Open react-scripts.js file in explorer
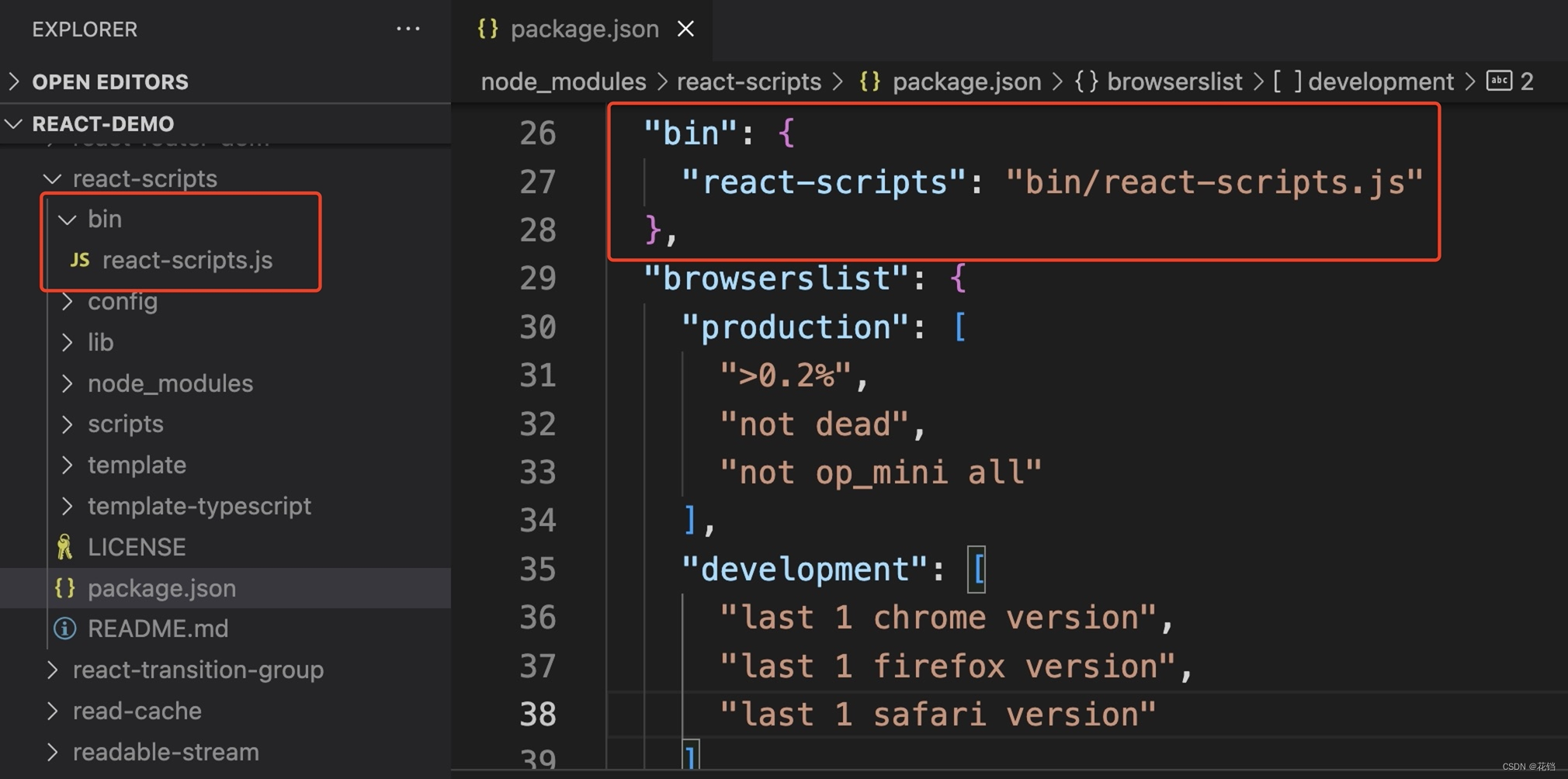Image resolution: width=1568 pixels, height=779 pixels. (187, 261)
